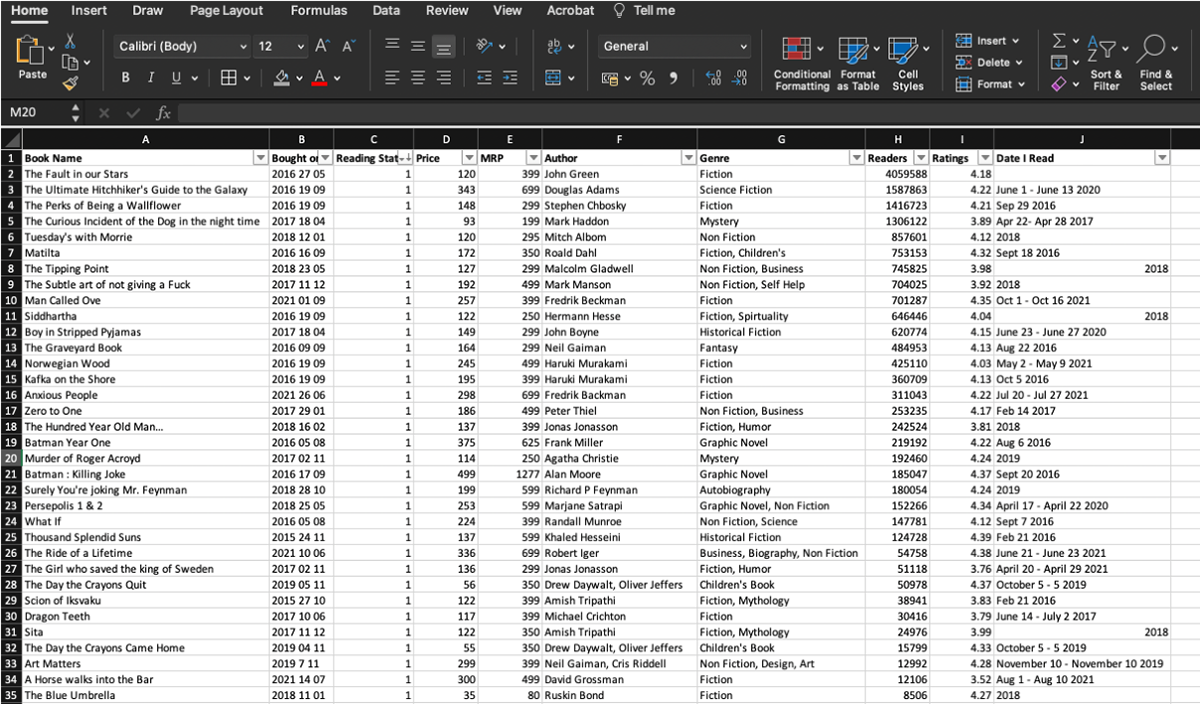Align text to middle vertically
The image size is (1200, 704).
pyautogui.click(x=418, y=46)
